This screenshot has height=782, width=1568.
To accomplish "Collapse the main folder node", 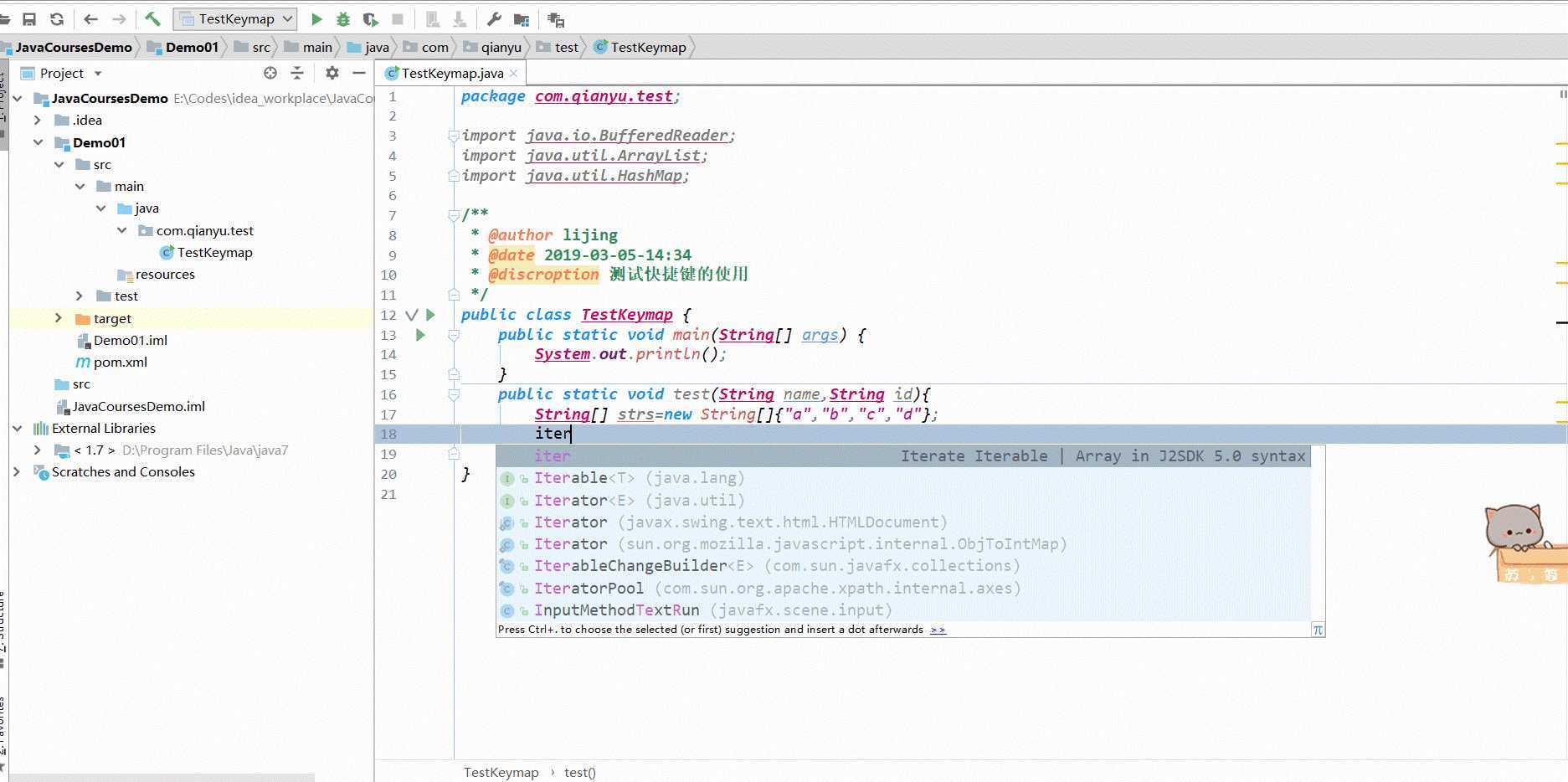I will (80, 186).
